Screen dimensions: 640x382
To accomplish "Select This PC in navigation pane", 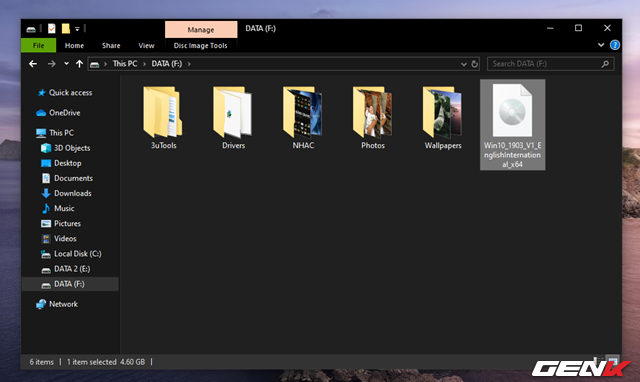I will (55, 133).
